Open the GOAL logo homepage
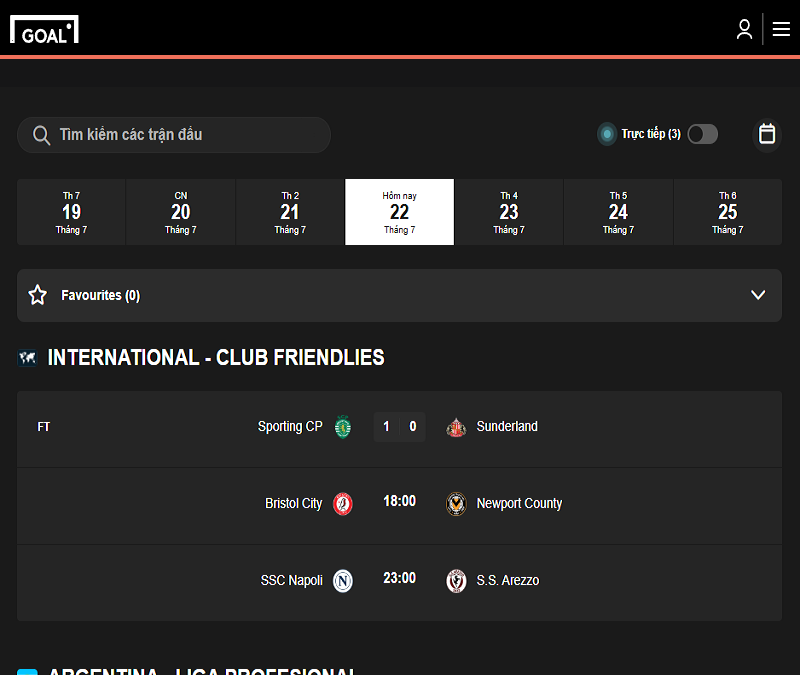This screenshot has width=800, height=675. click(x=44, y=29)
